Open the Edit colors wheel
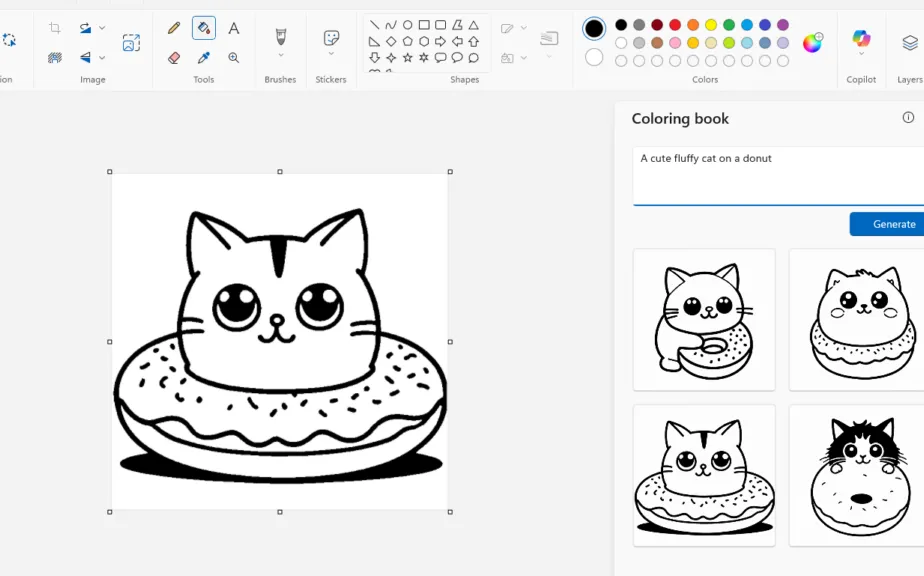 812,42
